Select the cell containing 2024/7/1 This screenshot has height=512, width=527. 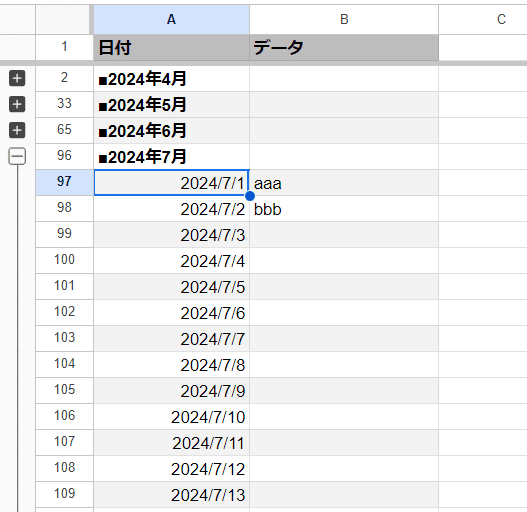171,183
